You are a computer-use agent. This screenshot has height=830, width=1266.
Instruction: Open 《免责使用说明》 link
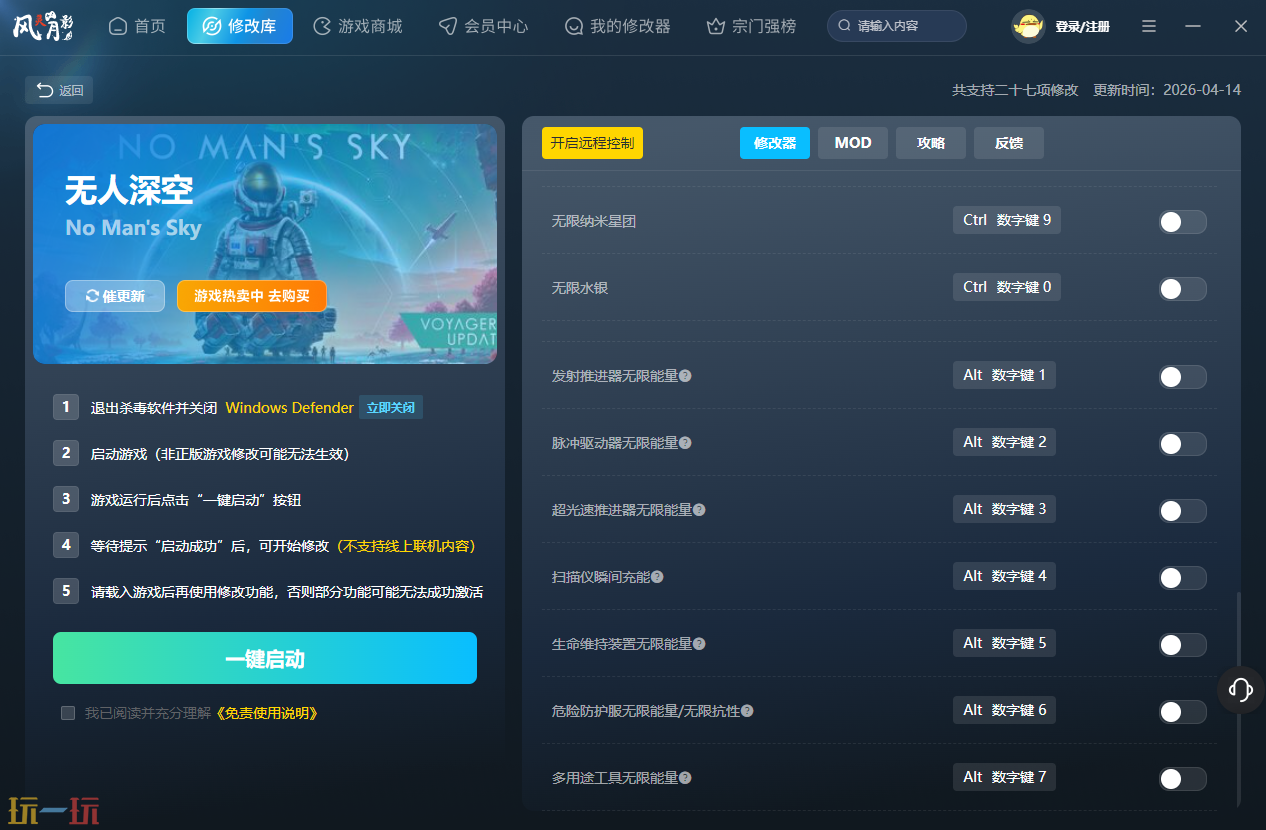[265, 713]
